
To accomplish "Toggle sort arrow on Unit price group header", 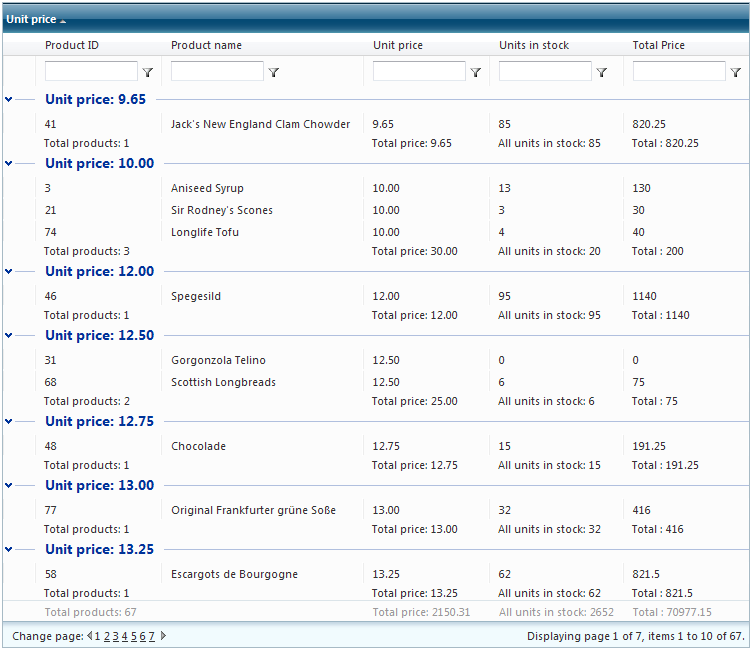I will pyautogui.click(x=63, y=21).
